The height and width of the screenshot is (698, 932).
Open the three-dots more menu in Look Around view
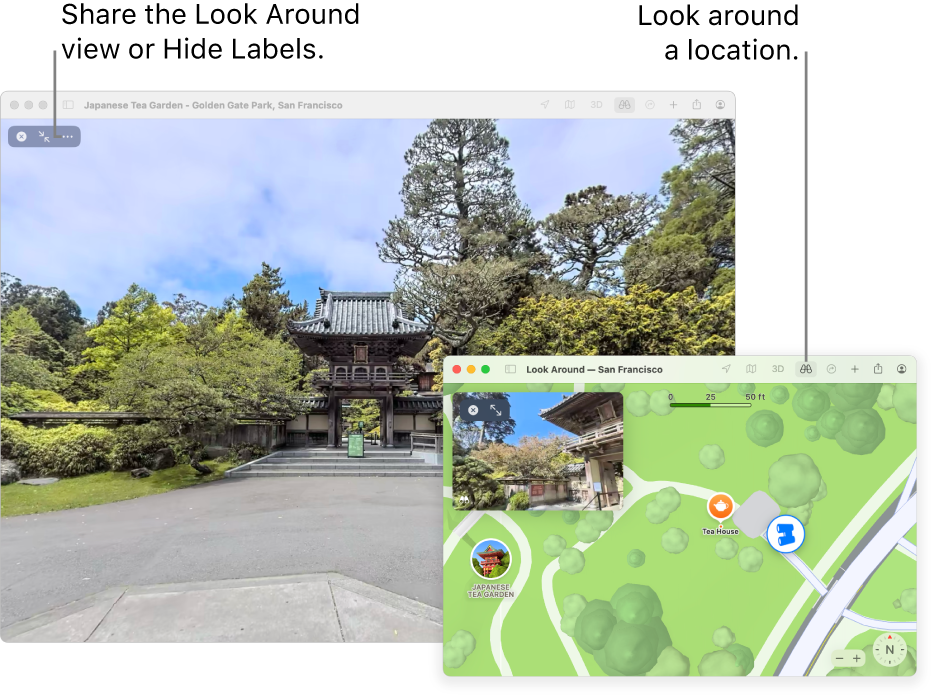coord(68,137)
